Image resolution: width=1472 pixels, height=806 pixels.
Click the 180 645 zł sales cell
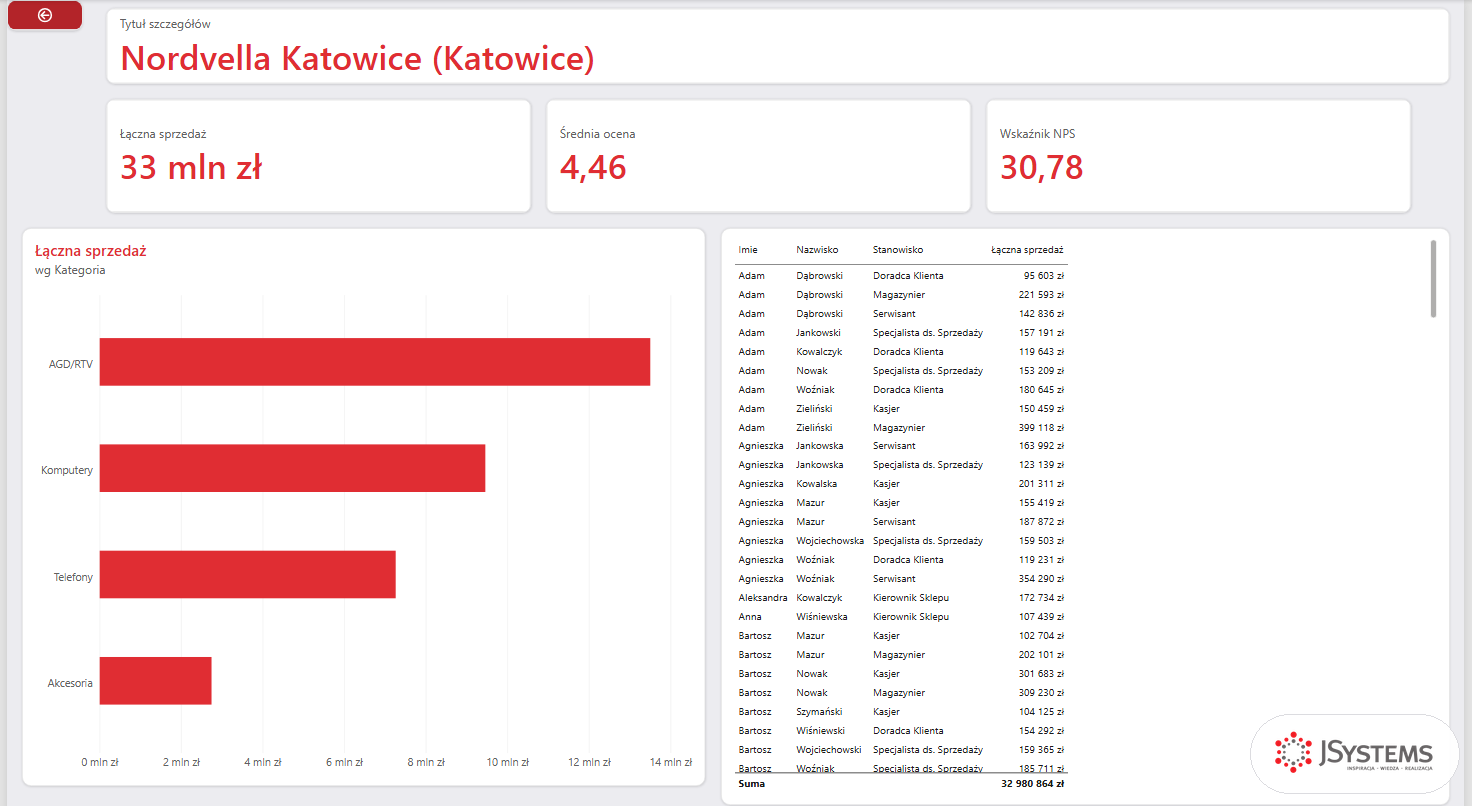[1041, 390]
